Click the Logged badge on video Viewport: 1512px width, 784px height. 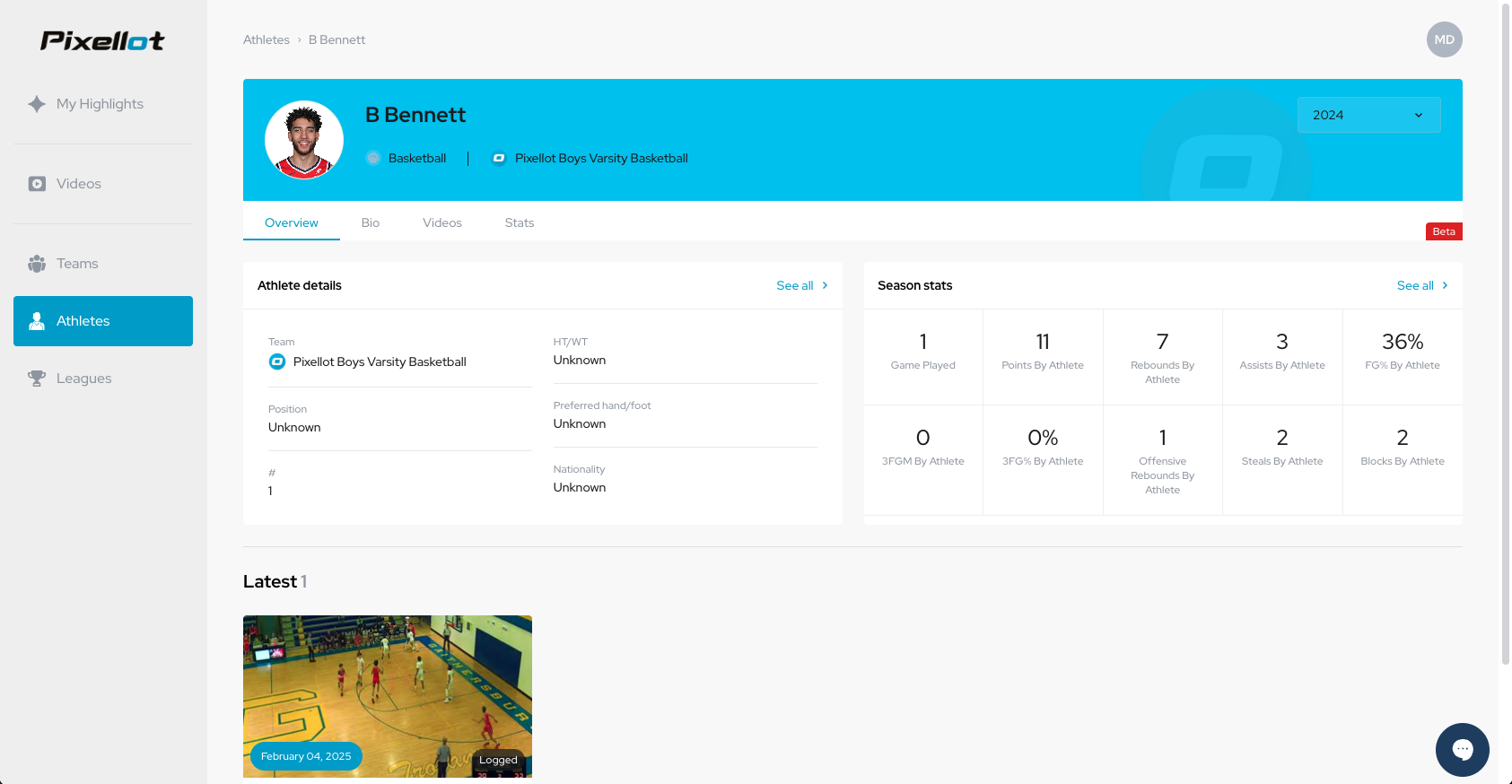pos(498,760)
